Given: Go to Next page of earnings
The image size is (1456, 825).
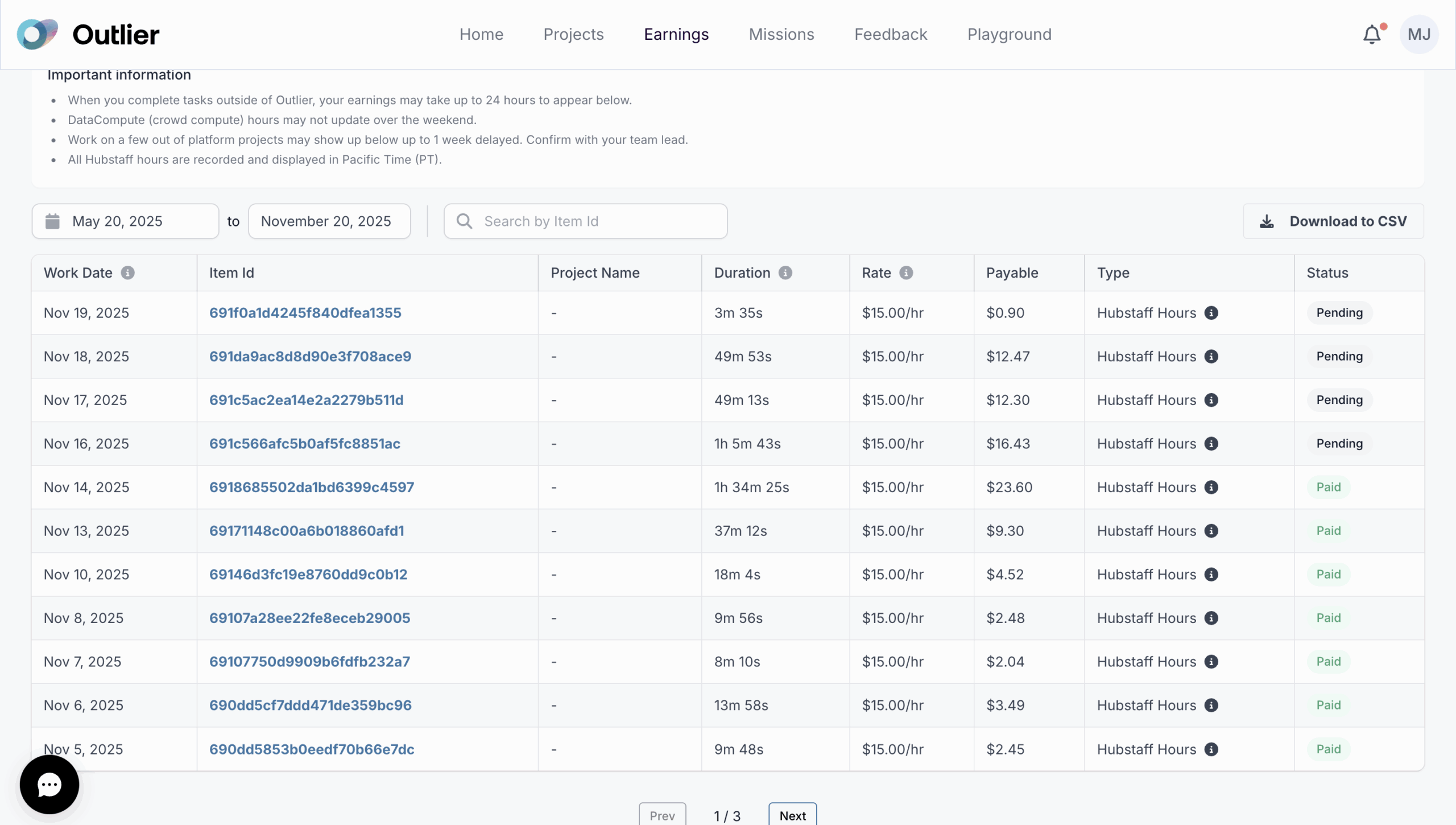Looking at the screenshot, I should [792, 815].
